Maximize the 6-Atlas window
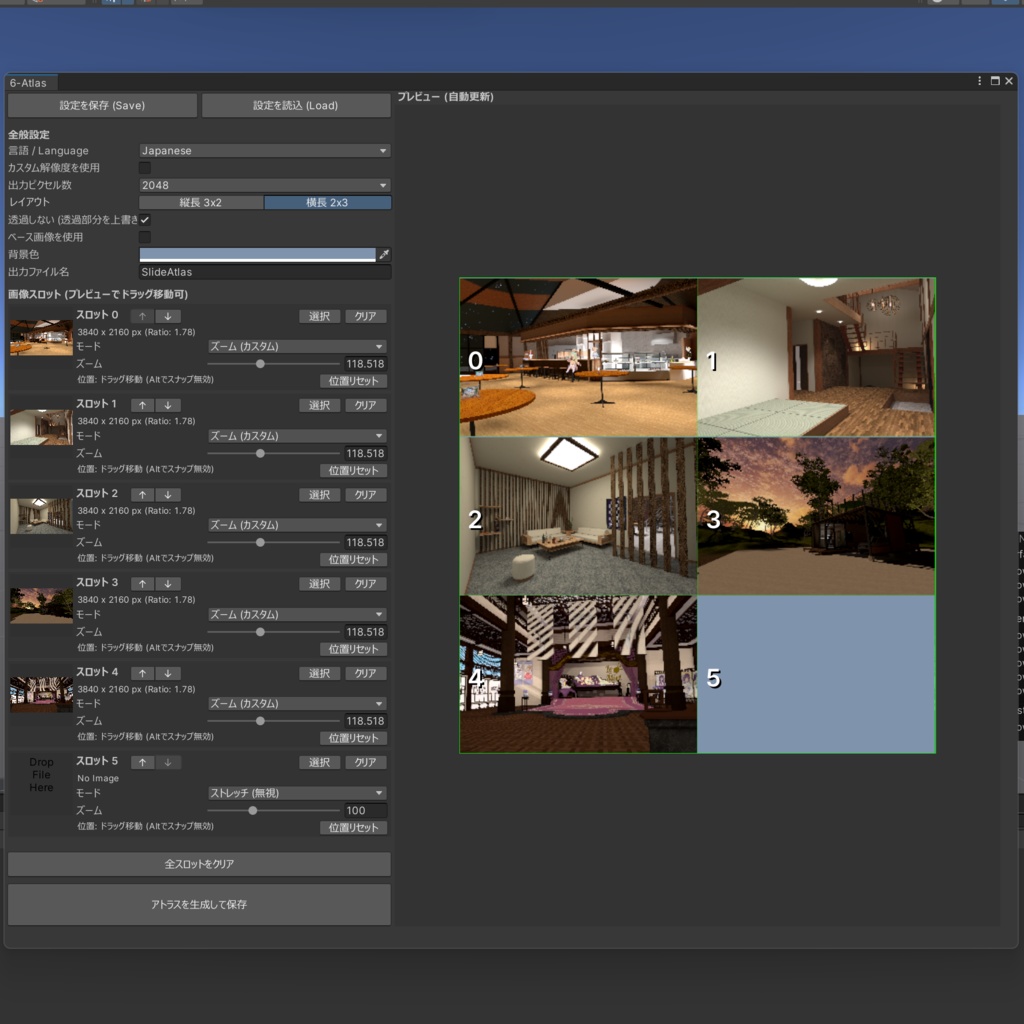Viewport: 1024px width, 1024px height. (995, 81)
